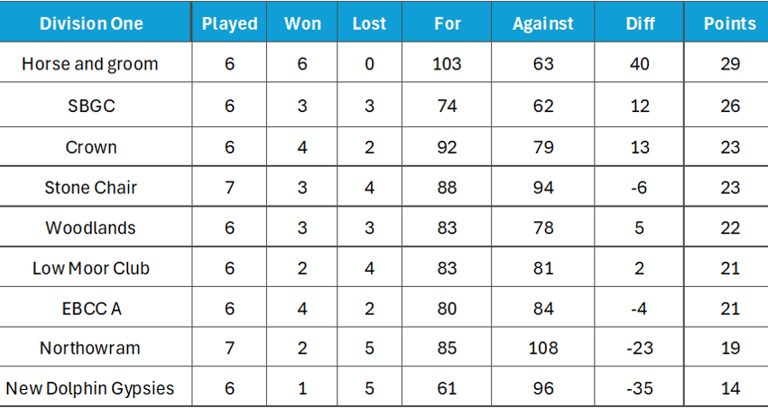The height and width of the screenshot is (408, 768).
Task: Click the Division One header cell
Action: pyautogui.click(x=91, y=23)
